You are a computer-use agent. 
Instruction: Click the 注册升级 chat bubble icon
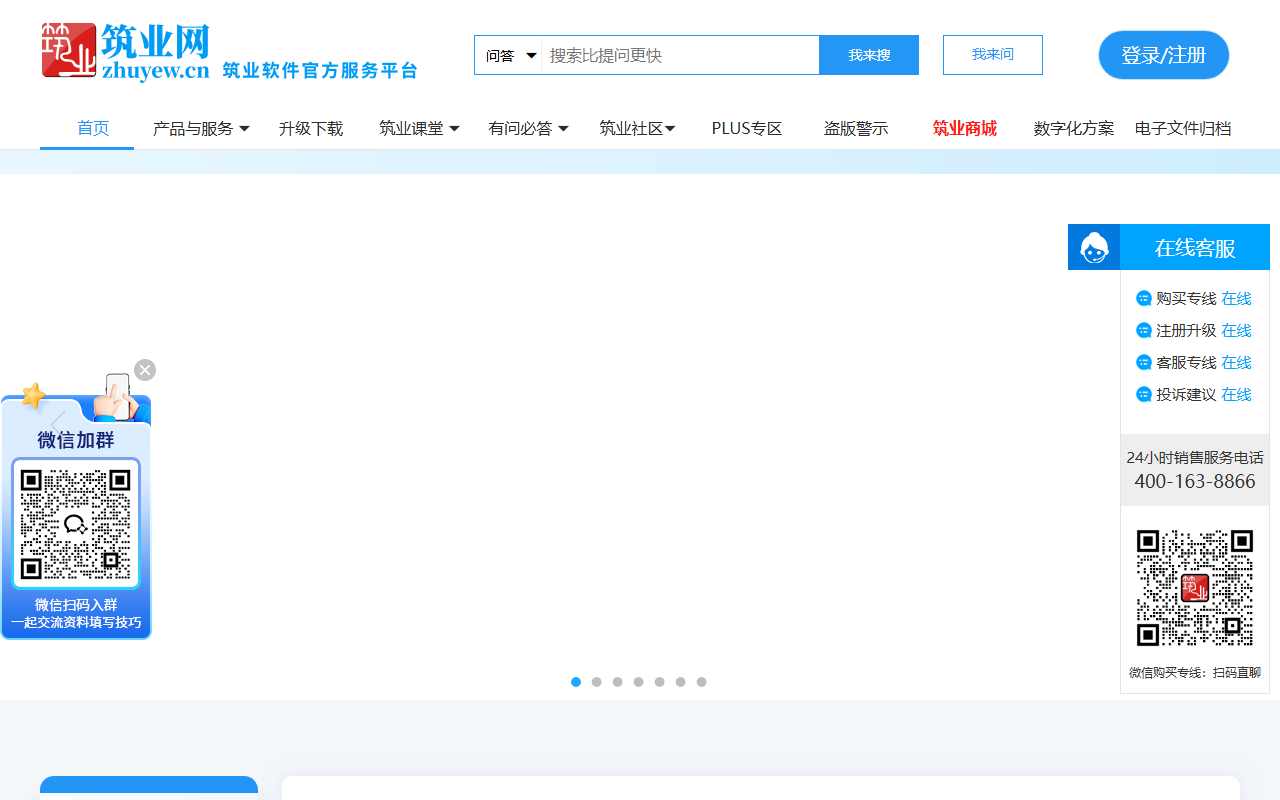click(1144, 330)
